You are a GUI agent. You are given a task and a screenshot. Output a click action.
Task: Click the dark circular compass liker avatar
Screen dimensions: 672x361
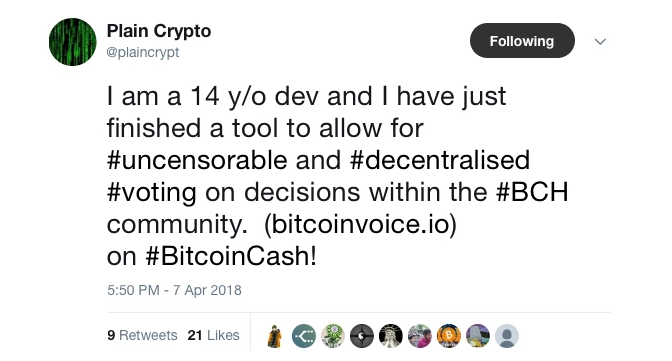tap(362, 336)
